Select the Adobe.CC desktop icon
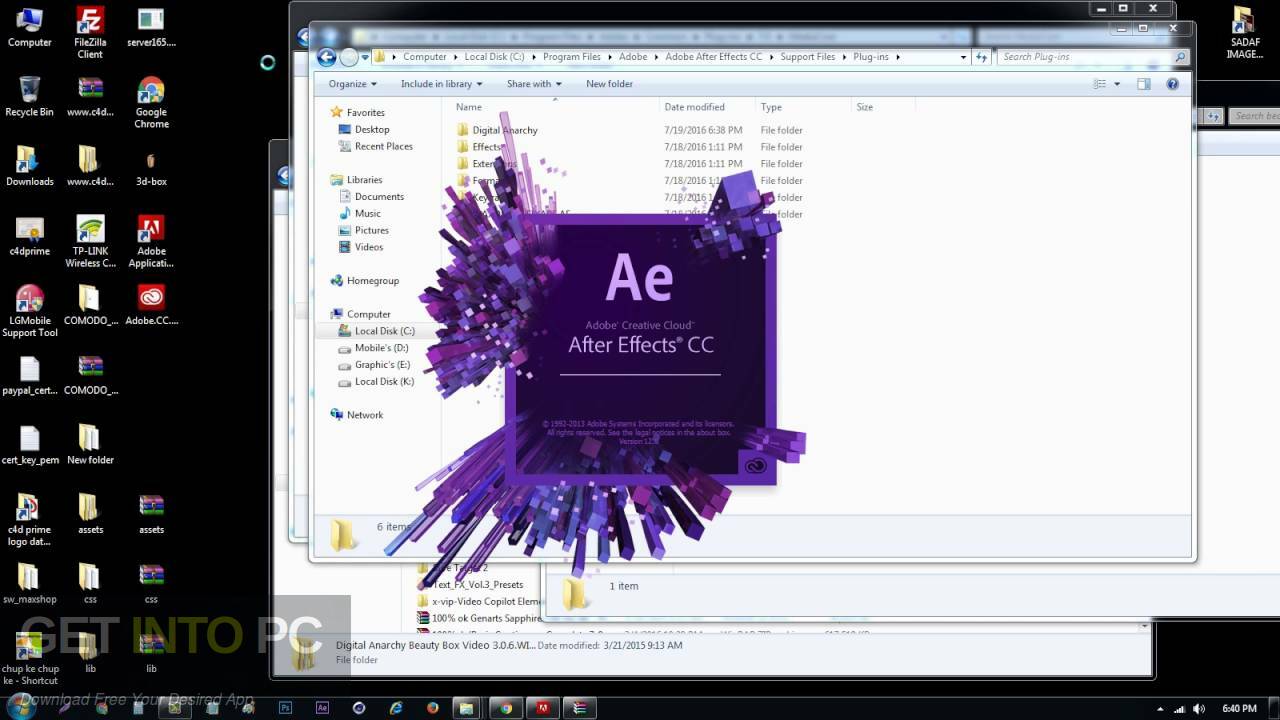Viewport: 1280px width, 720px height. 151,305
